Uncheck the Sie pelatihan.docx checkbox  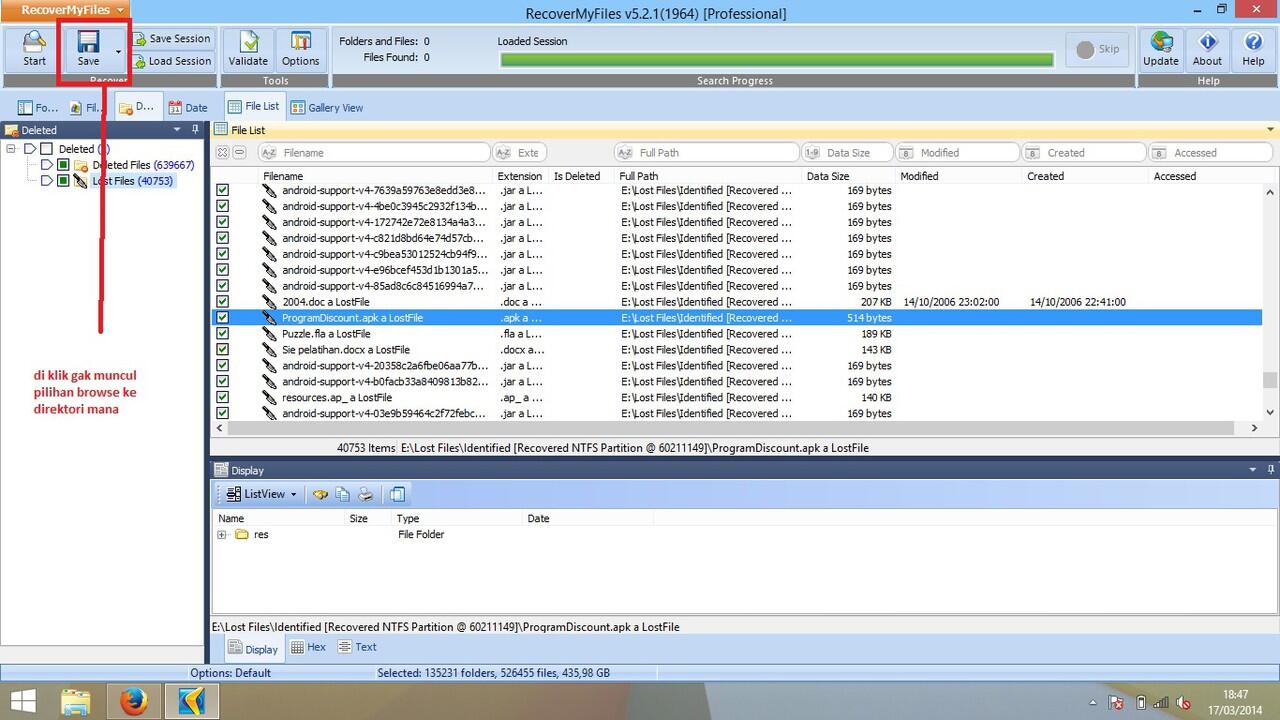[223, 349]
